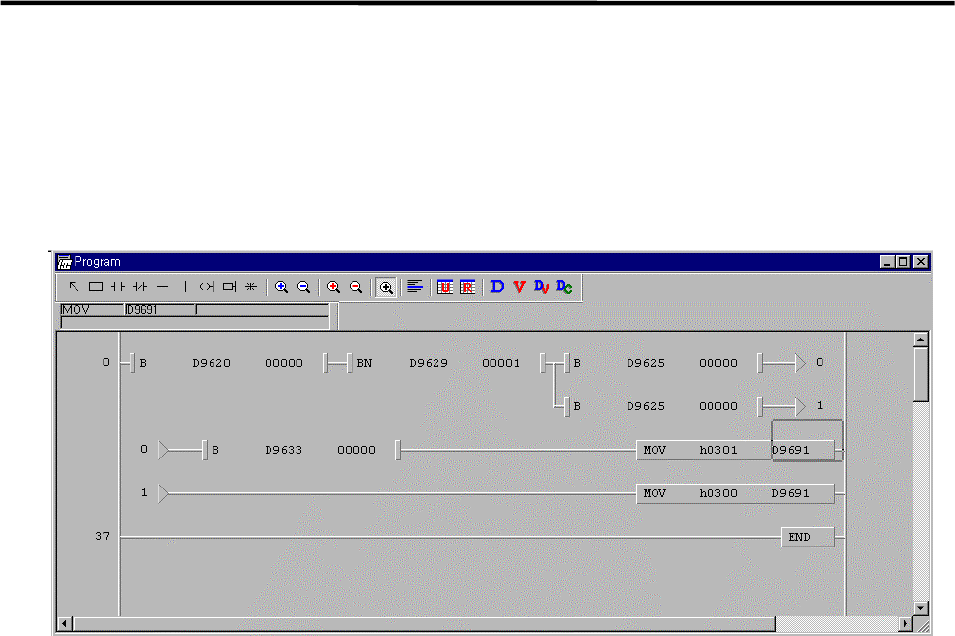The height and width of the screenshot is (636, 955).
Task: Click value 00000 after D9620
Action: click(283, 363)
